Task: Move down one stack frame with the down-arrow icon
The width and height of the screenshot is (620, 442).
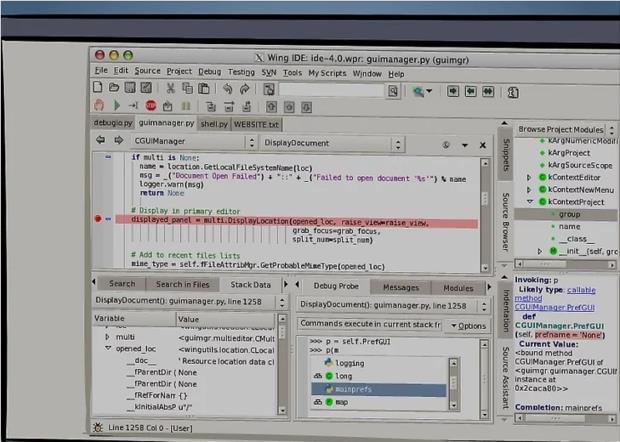Action: pyautogui.click(x=306, y=108)
